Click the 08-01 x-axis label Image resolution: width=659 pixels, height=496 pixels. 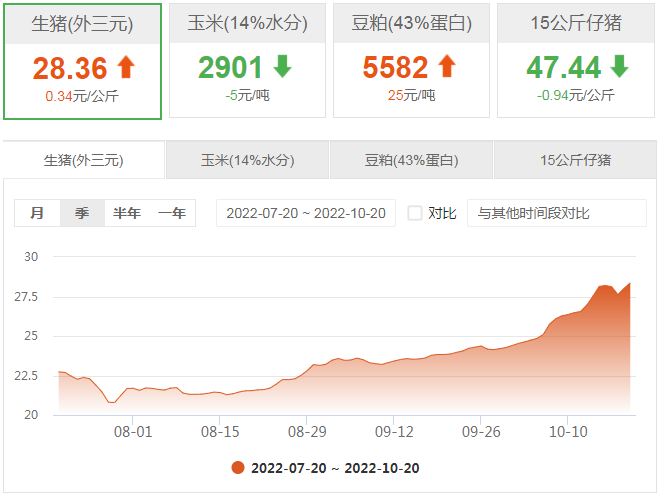point(133,432)
